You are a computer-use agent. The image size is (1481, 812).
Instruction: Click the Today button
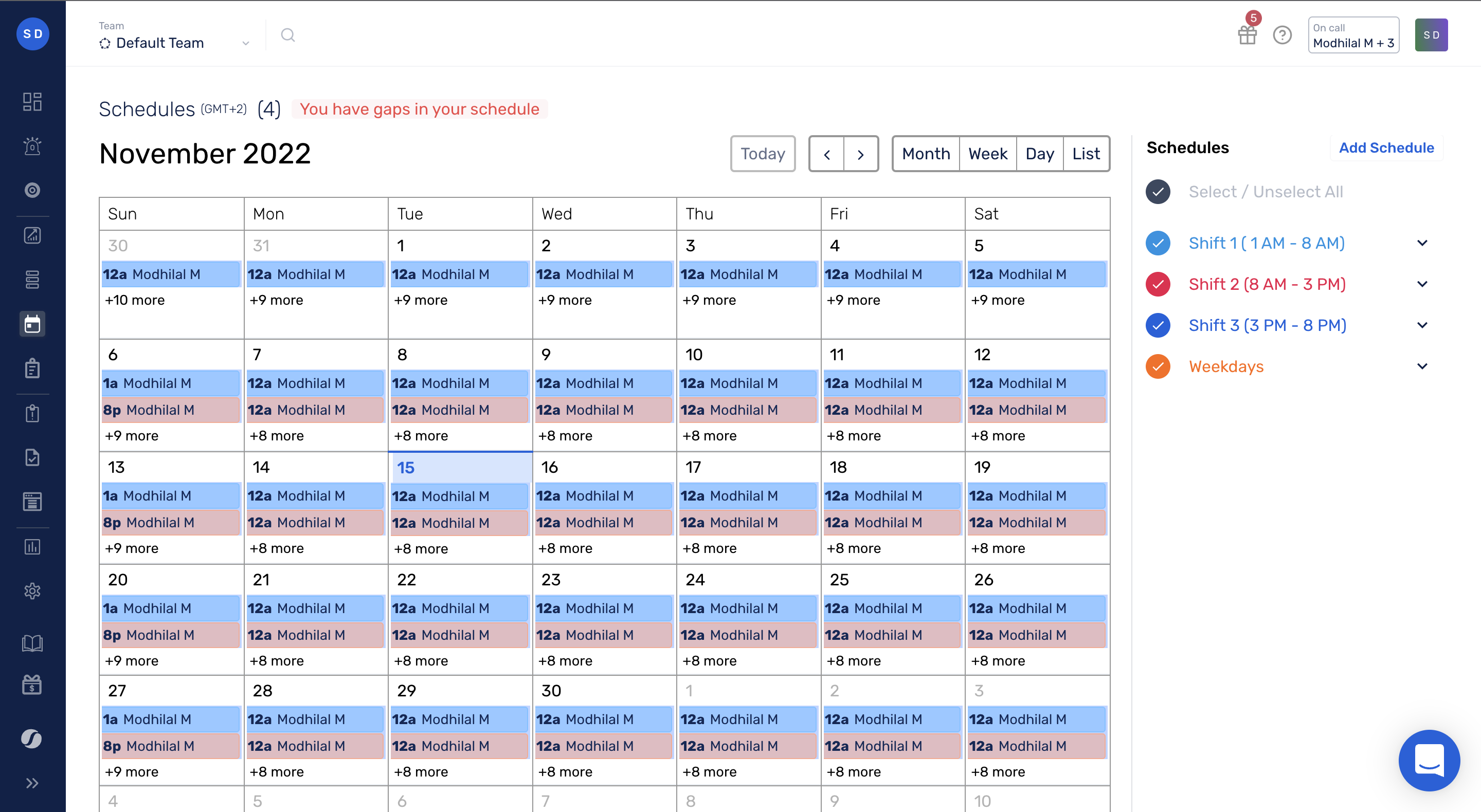[763, 154]
